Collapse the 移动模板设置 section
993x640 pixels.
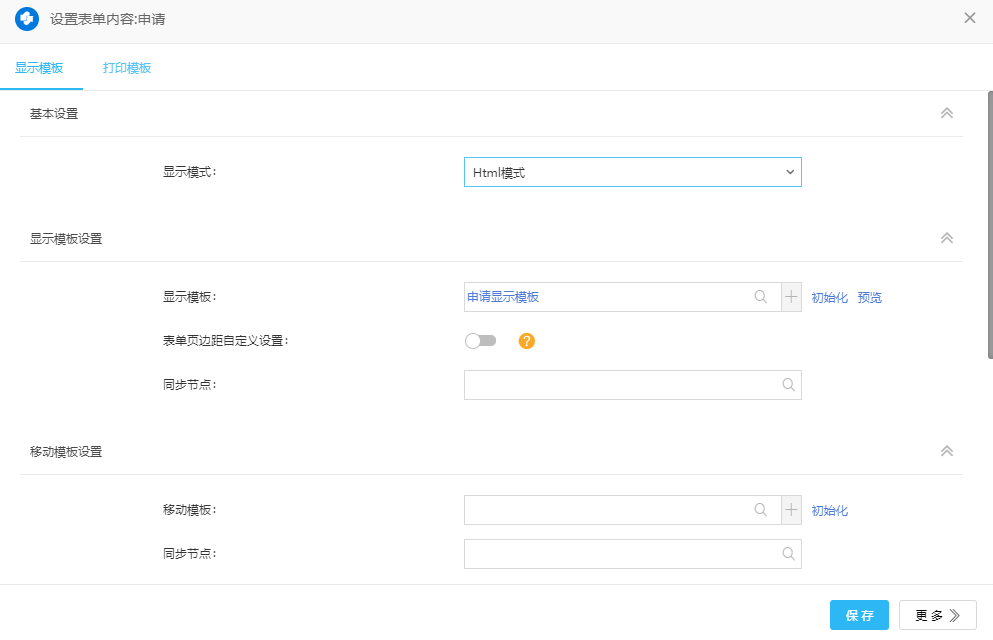pyautogui.click(x=946, y=451)
